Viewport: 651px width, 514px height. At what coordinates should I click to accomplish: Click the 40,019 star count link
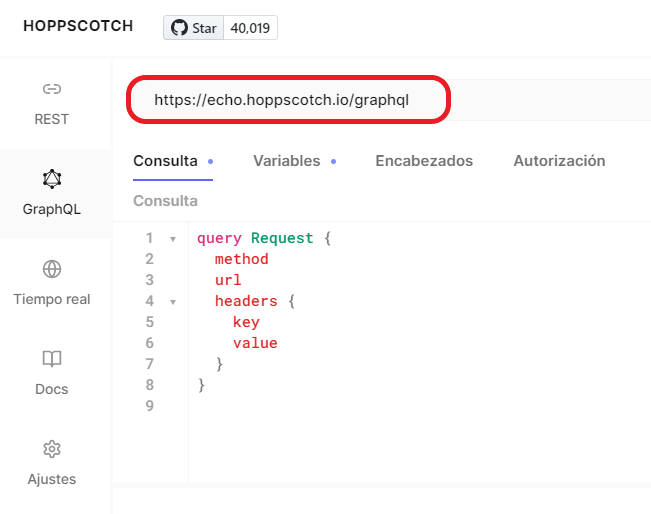(x=250, y=28)
